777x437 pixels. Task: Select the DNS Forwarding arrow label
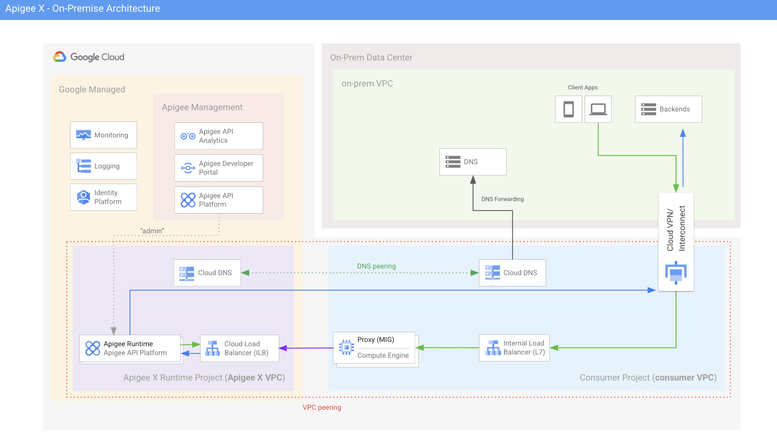(502, 199)
